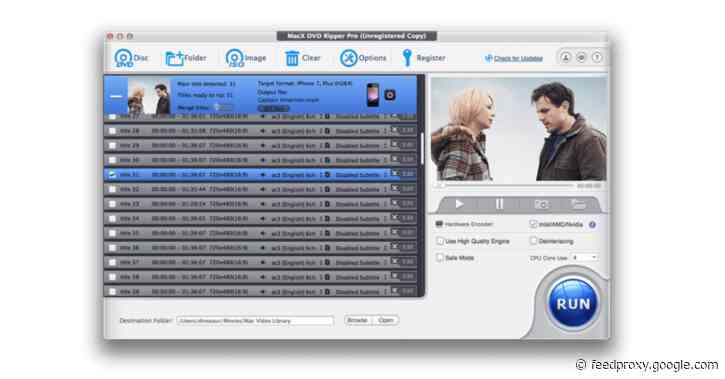Screen dimensions: 725x379
Task: Click the Edit scissors icon on title 29
Action: [395, 145]
